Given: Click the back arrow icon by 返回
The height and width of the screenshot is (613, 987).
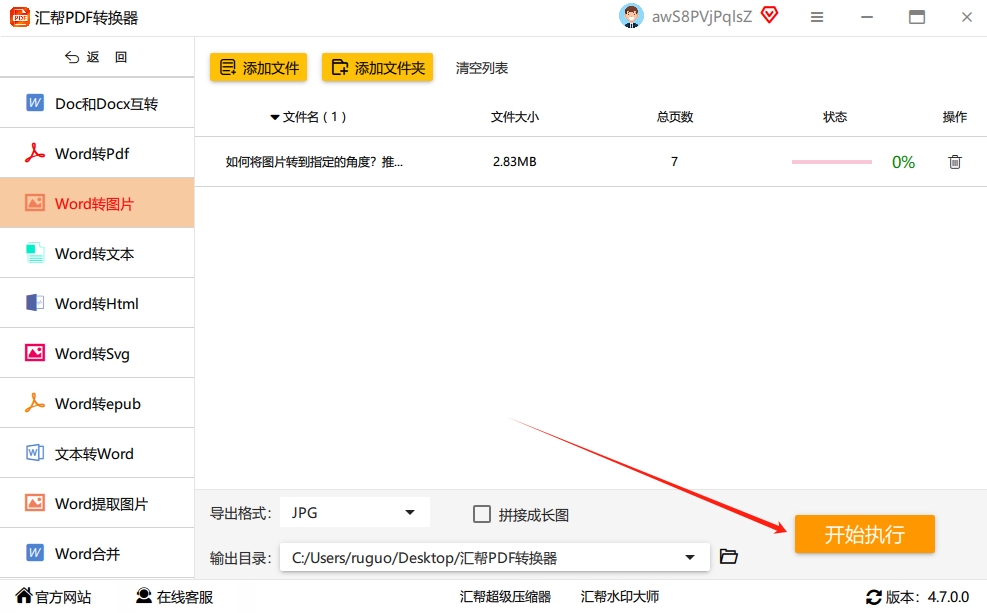Looking at the screenshot, I should click(x=72, y=57).
